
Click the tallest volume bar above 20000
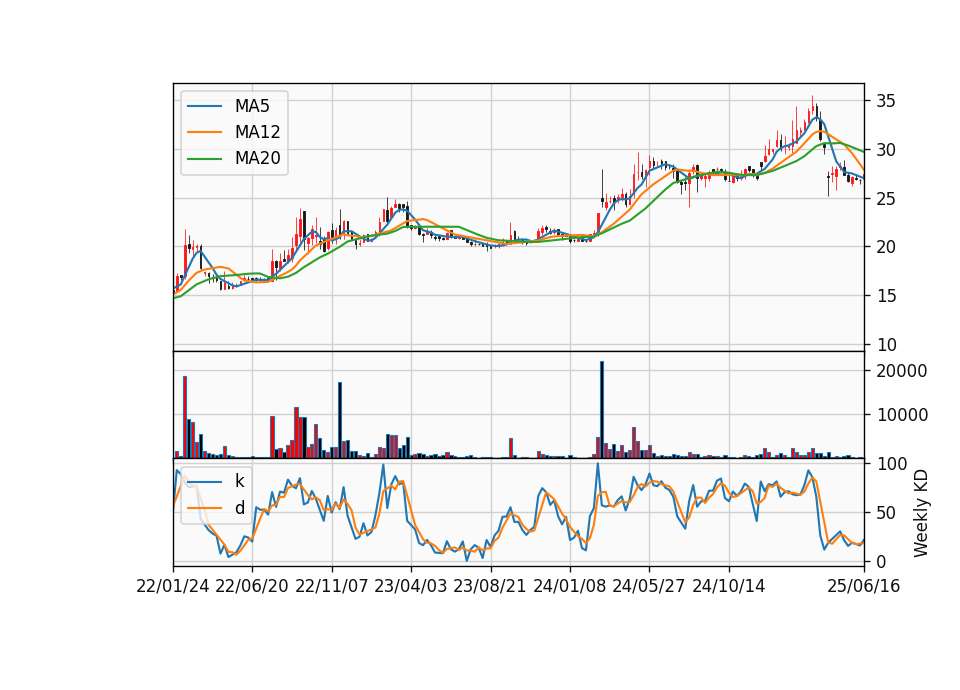pyautogui.click(x=602, y=410)
